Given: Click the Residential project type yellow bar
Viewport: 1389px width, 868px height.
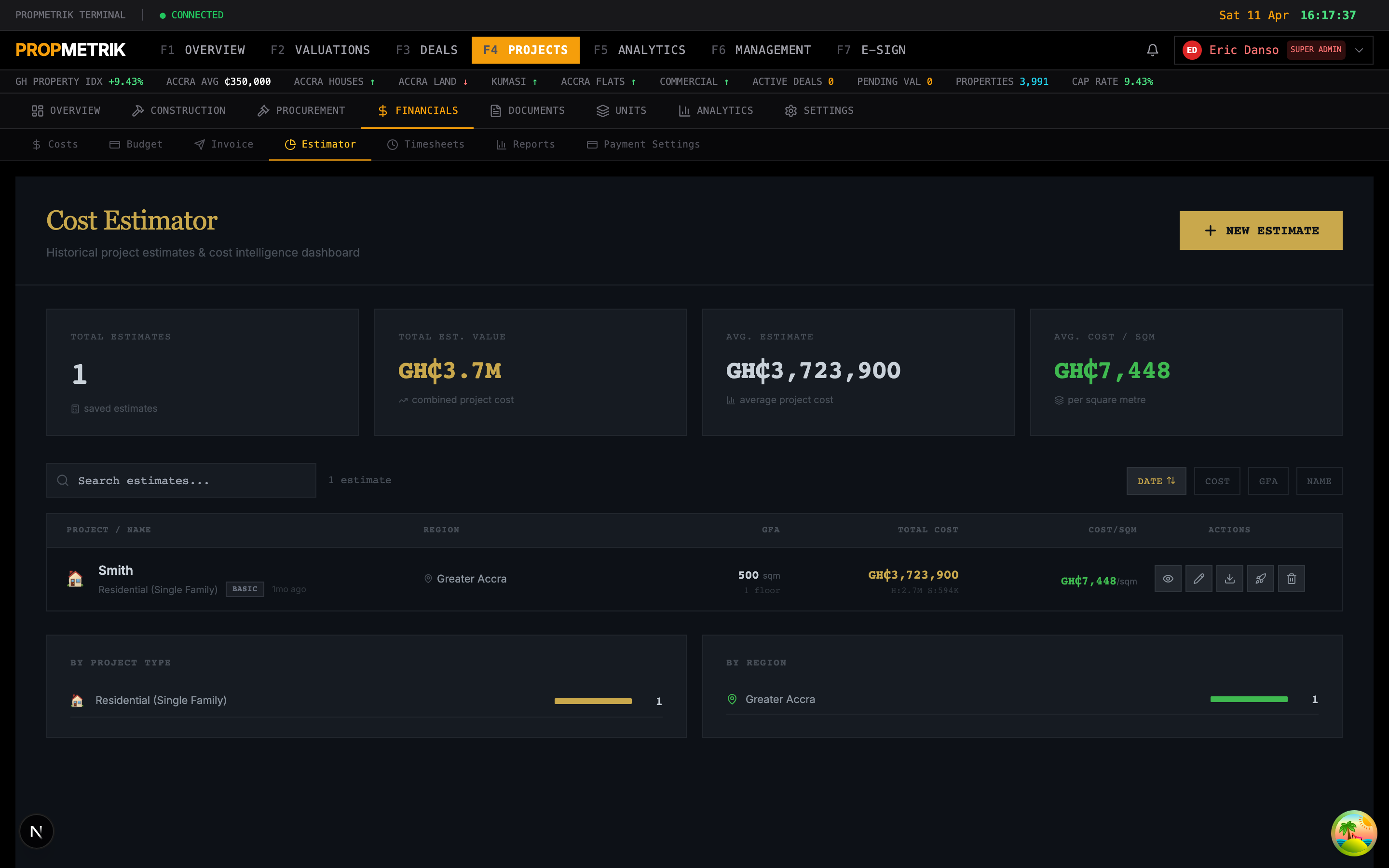Looking at the screenshot, I should (593, 701).
